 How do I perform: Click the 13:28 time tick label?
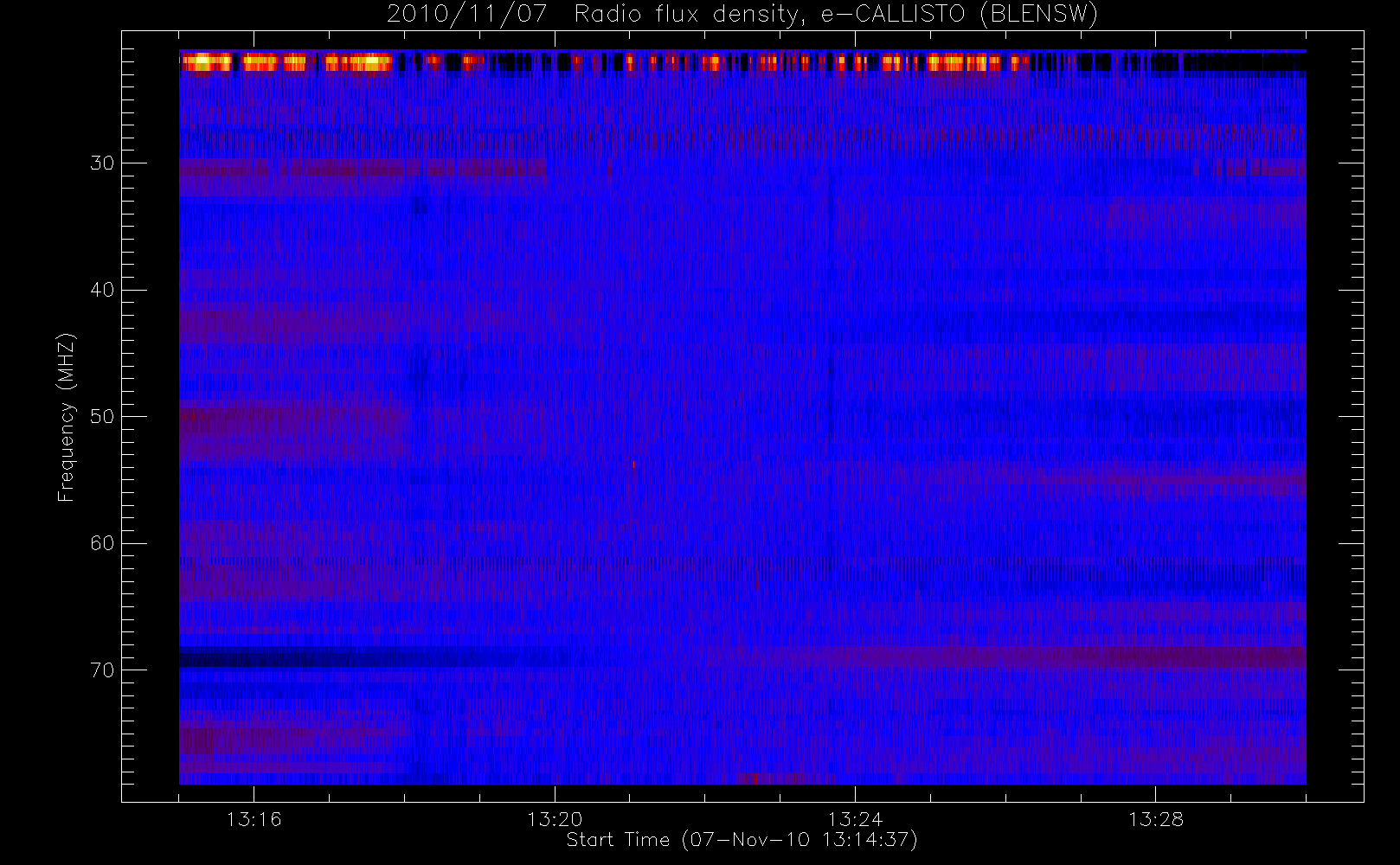pos(1155,819)
